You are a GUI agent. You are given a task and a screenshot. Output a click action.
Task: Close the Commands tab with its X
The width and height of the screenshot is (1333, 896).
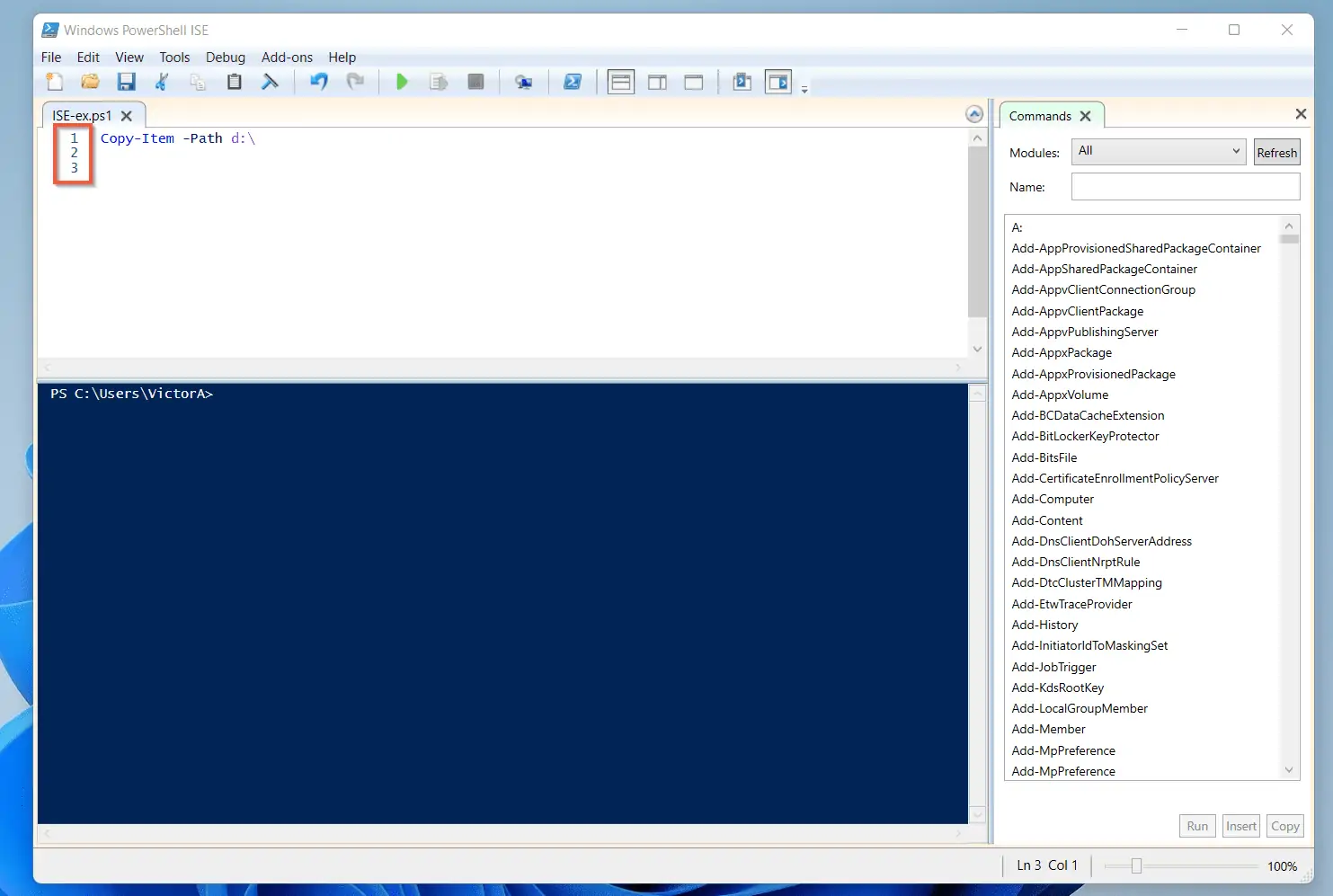(1085, 116)
